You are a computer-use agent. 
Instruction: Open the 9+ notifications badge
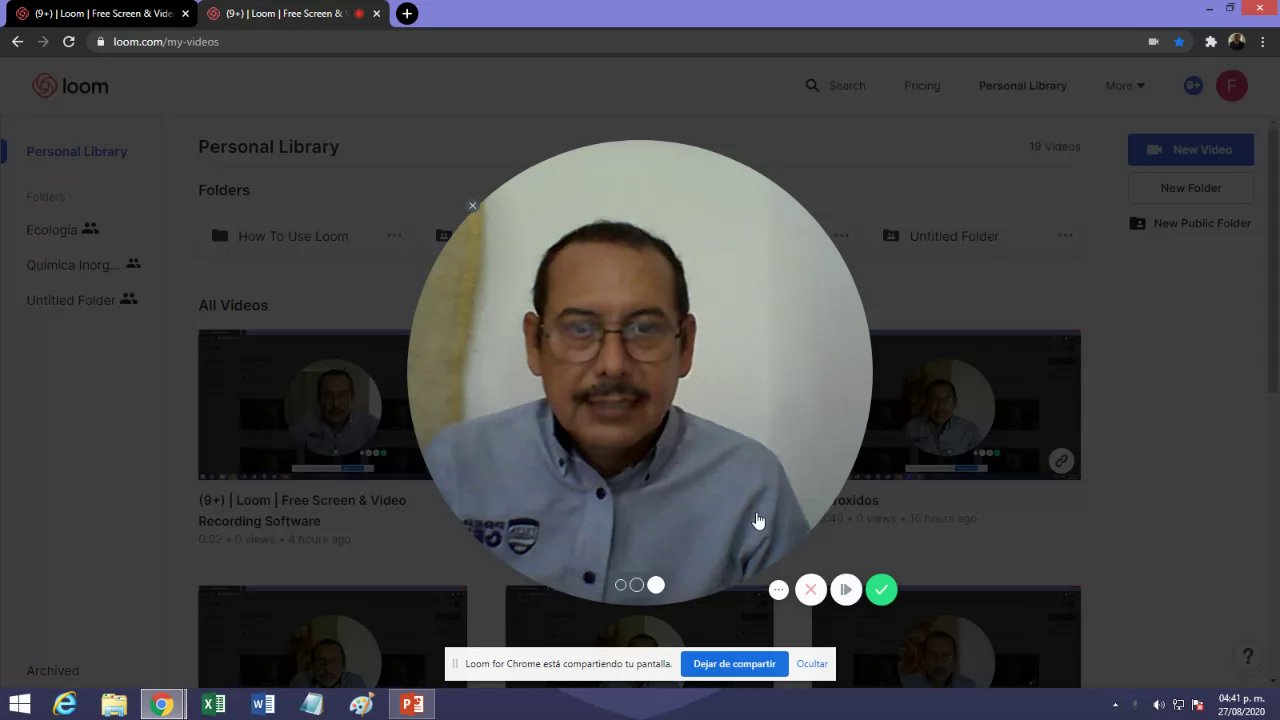point(1193,86)
